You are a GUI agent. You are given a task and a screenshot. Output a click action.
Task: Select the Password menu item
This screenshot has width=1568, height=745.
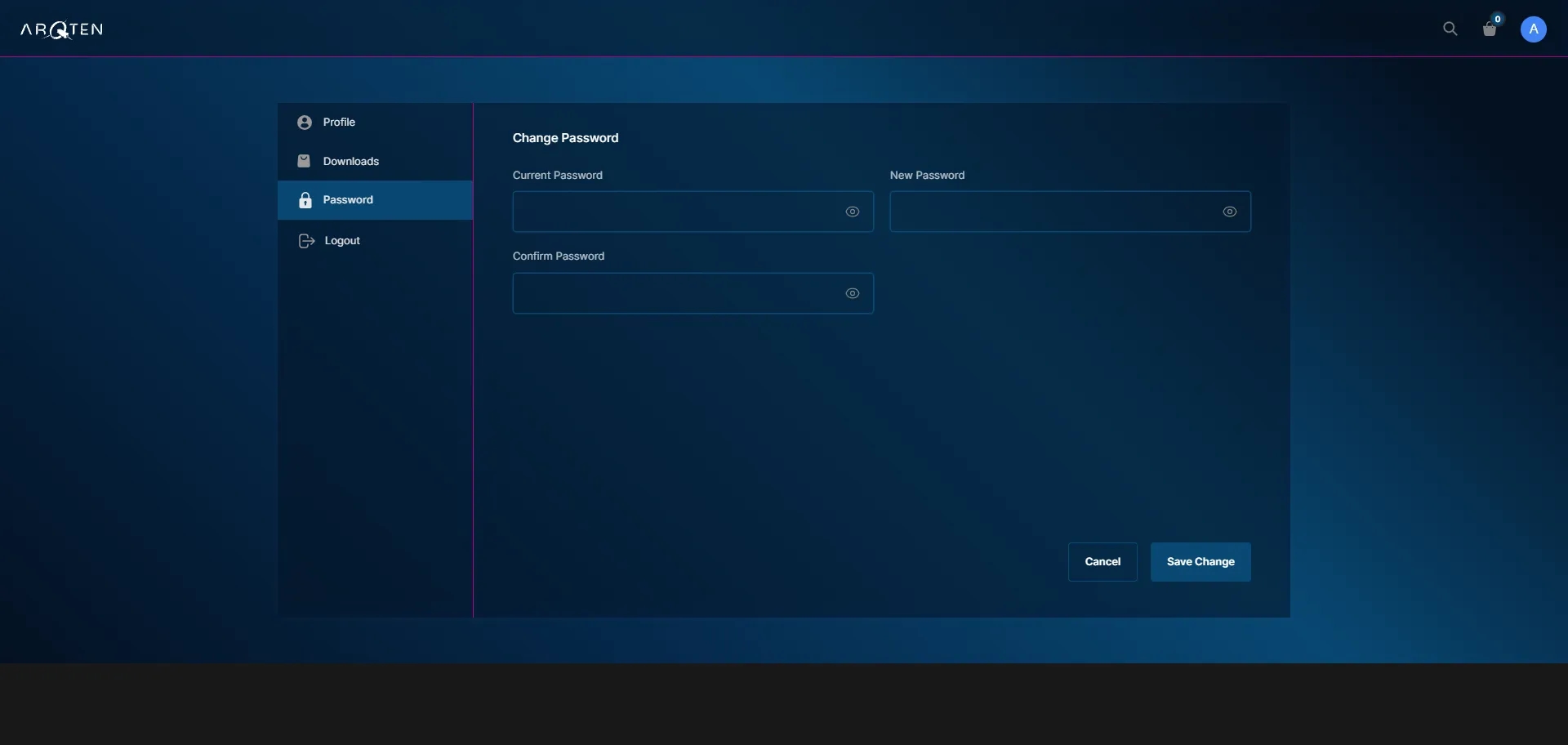[376, 200]
